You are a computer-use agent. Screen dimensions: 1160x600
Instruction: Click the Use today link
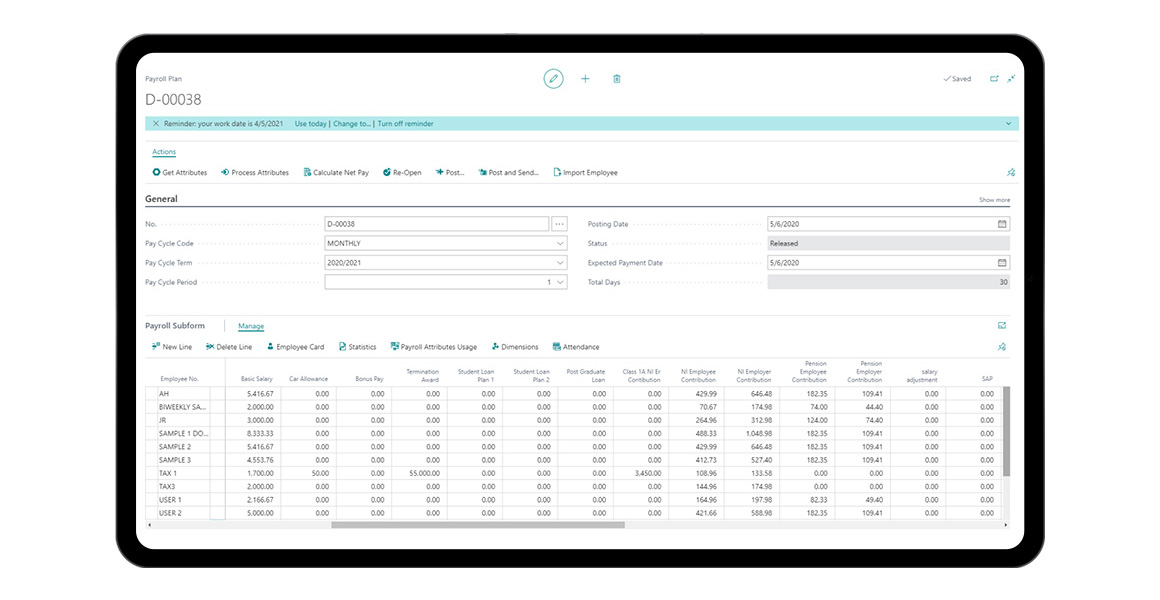311,124
